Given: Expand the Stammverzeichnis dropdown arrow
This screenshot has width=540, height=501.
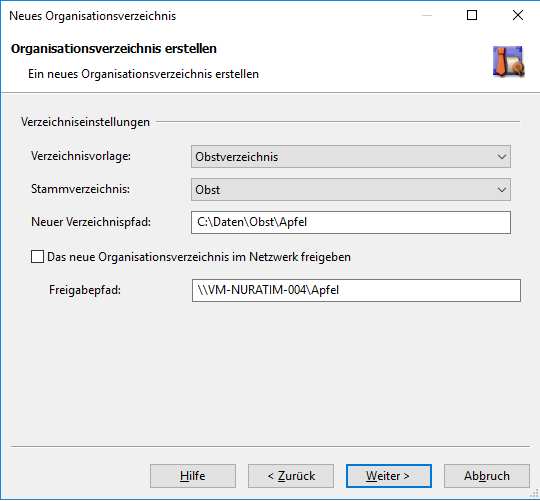Looking at the screenshot, I should 502,190.
